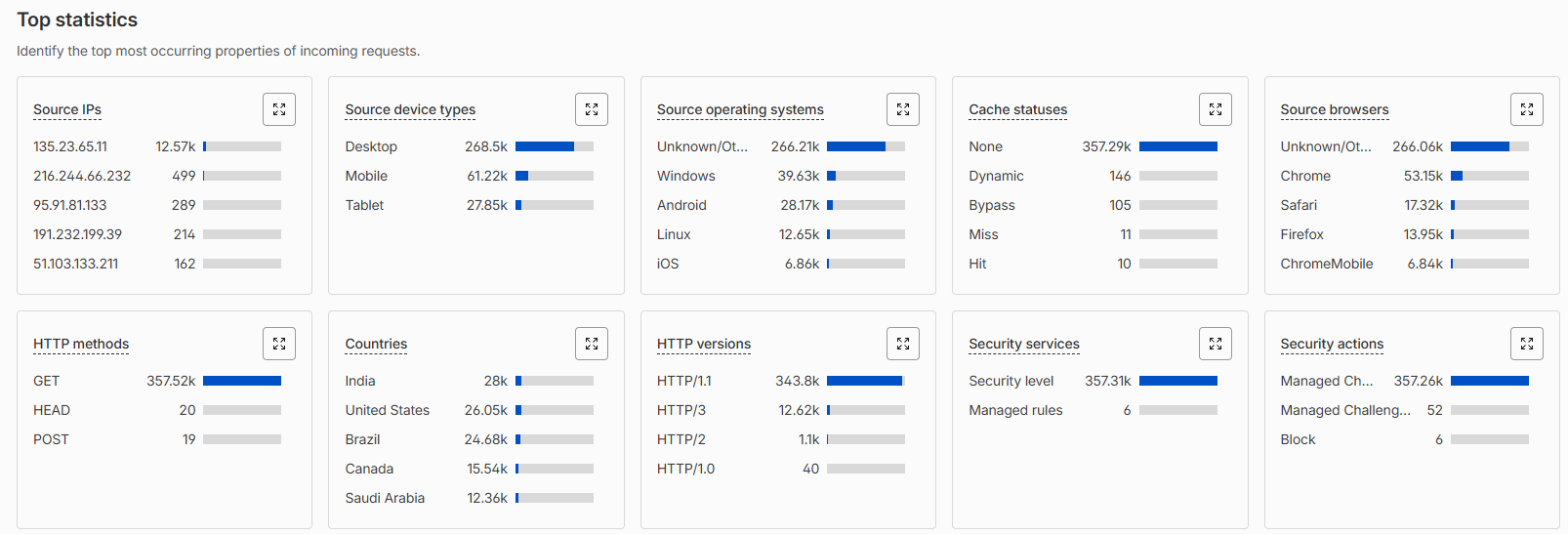Image resolution: width=1568 pixels, height=534 pixels.
Task: Expand the Source device types card
Action: pyautogui.click(x=592, y=109)
